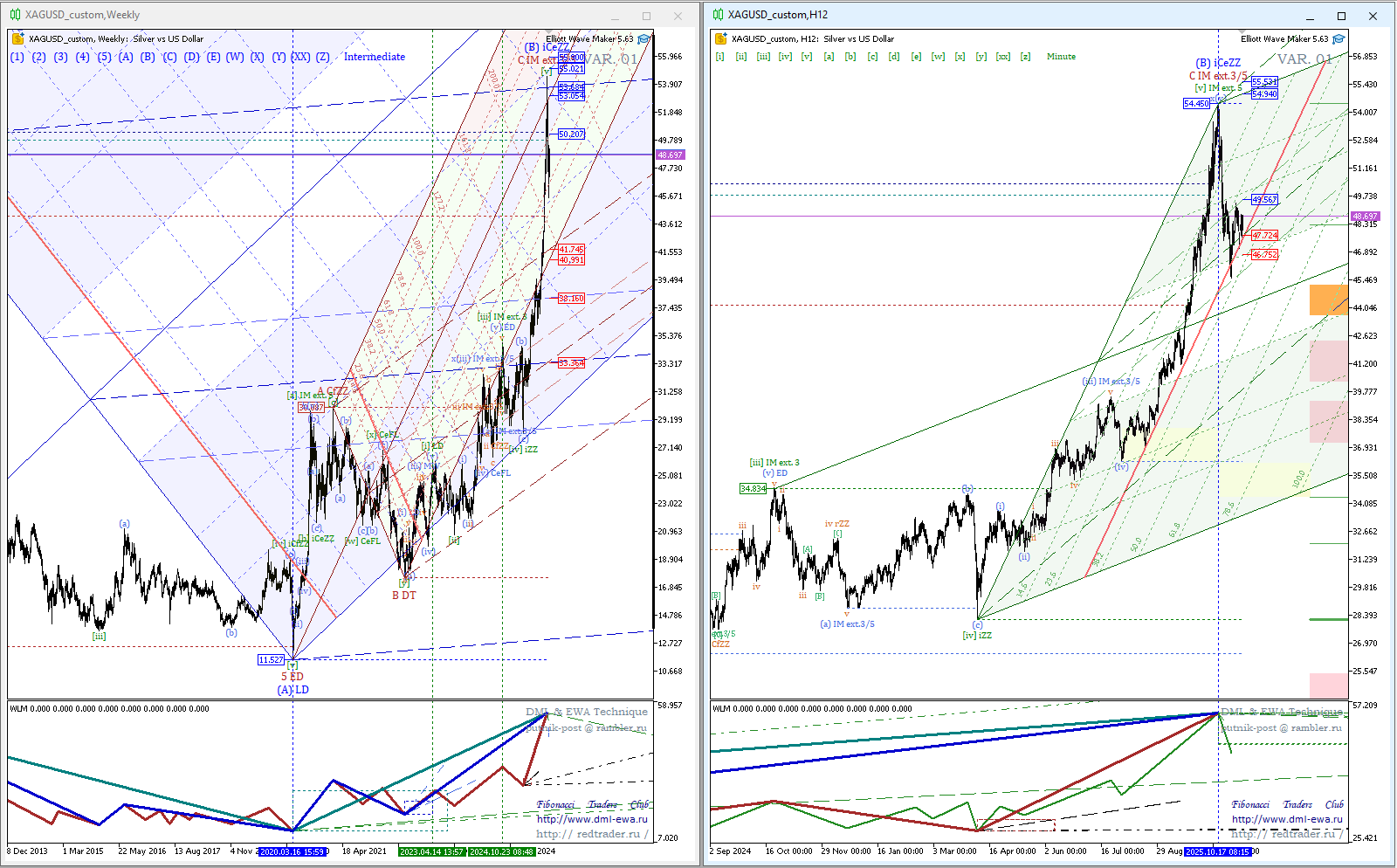This screenshot has width=1397, height=868.
Task: Select the [iii] wave label in H12 chart
Action: point(763,57)
